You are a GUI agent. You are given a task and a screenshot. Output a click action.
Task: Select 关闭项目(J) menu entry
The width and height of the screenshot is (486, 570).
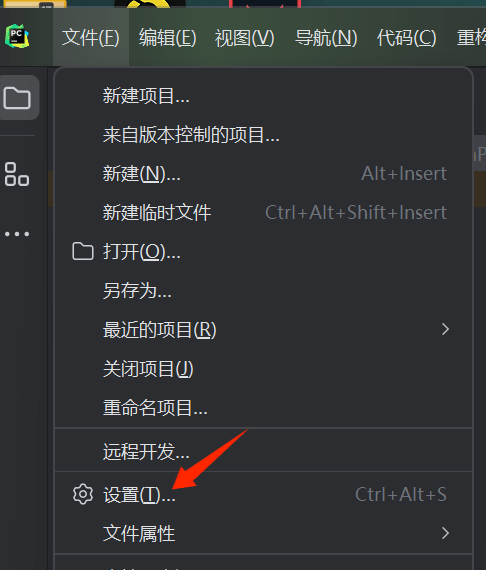point(263,369)
